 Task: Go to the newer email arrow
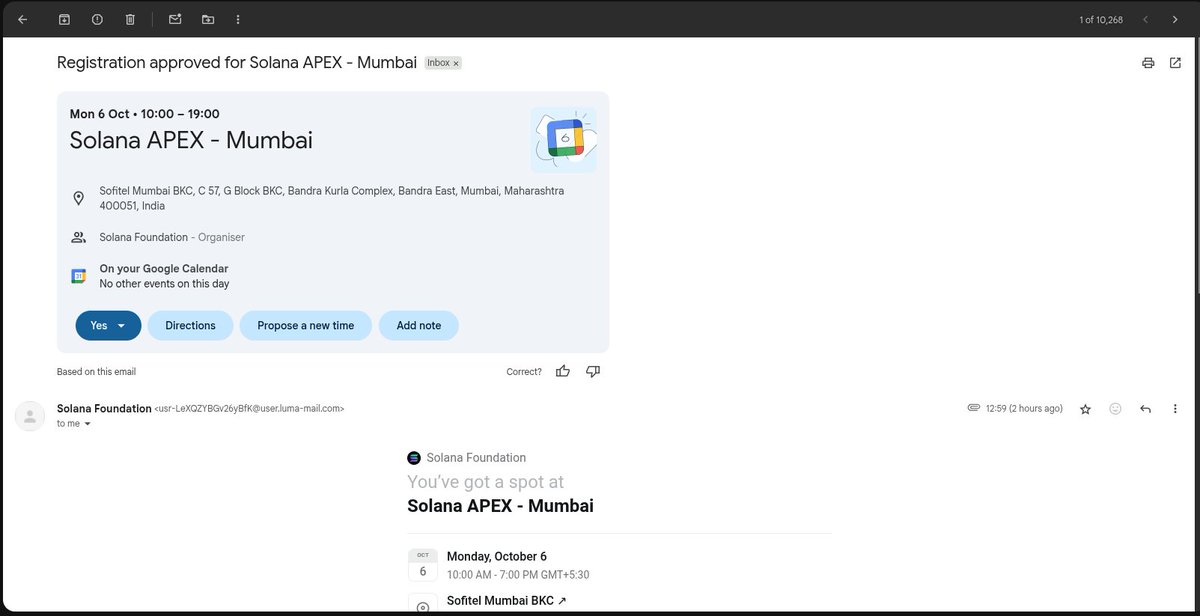pyautogui.click(x=1146, y=19)
